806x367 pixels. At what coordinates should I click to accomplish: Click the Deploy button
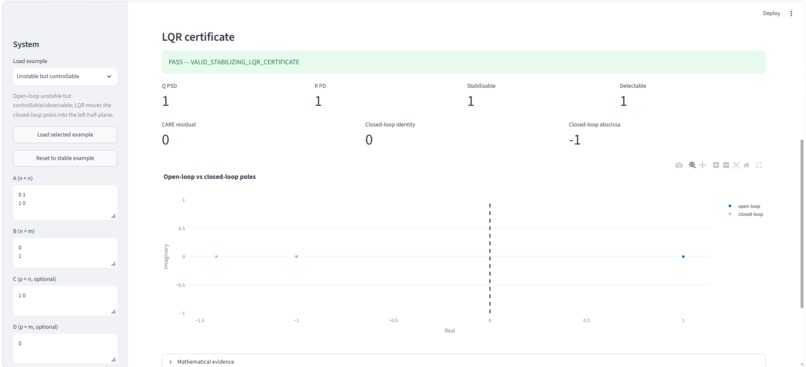[x=771, y=14]
